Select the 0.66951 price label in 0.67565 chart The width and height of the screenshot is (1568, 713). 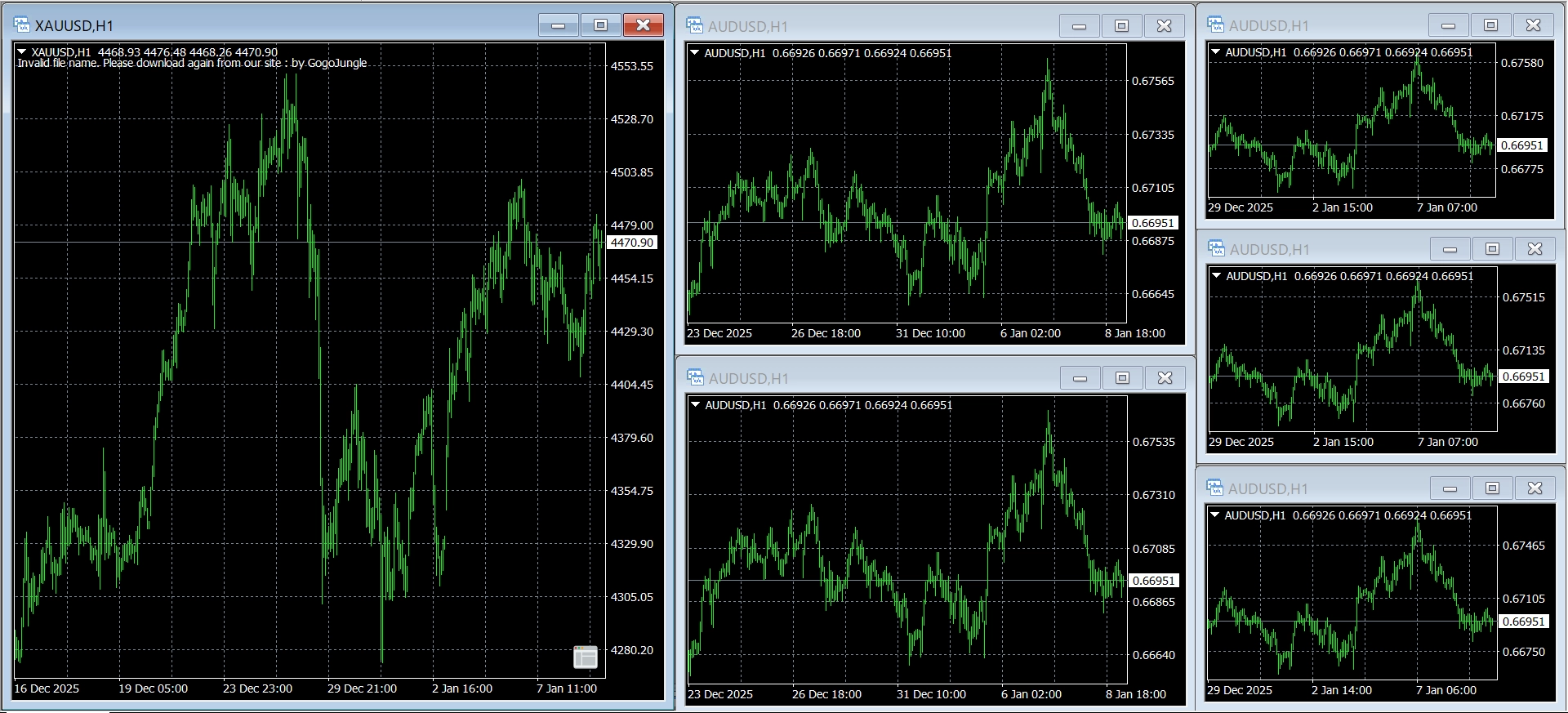[1152, 223]
